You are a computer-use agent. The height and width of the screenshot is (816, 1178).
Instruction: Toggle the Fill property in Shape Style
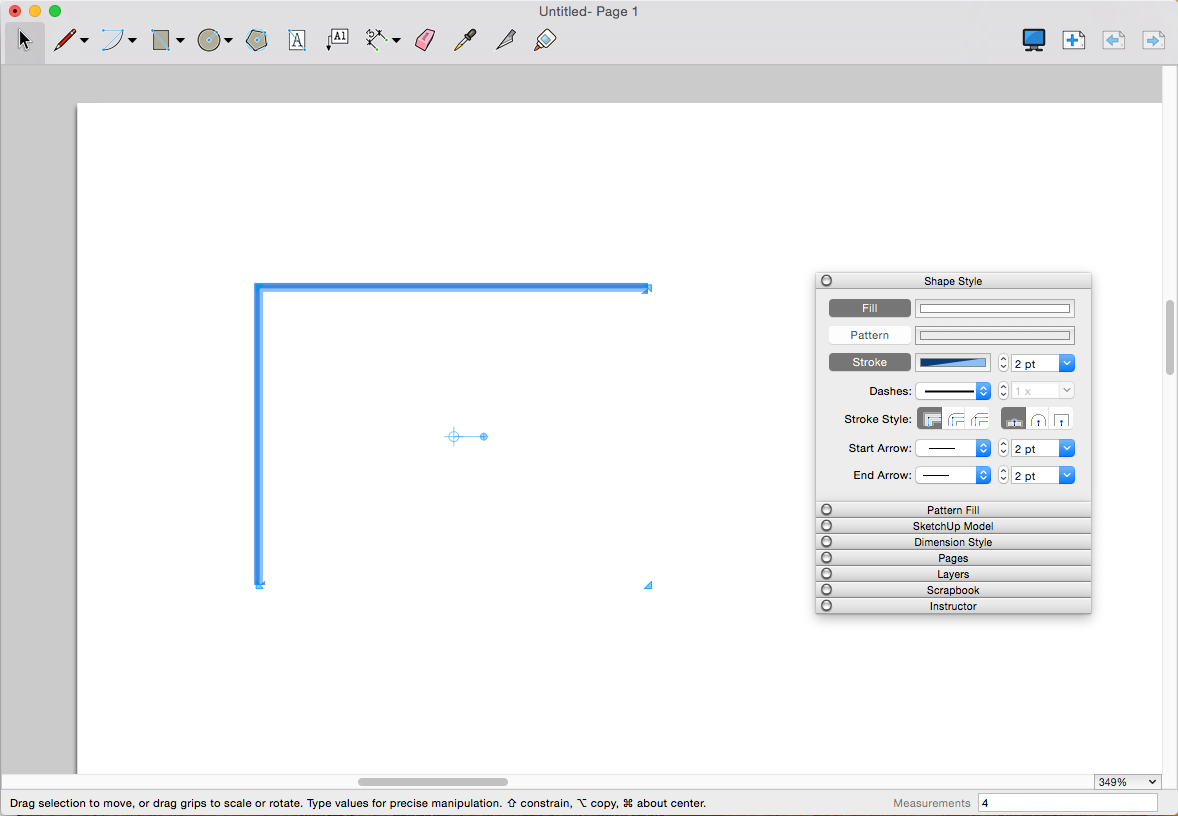[869, 308]
